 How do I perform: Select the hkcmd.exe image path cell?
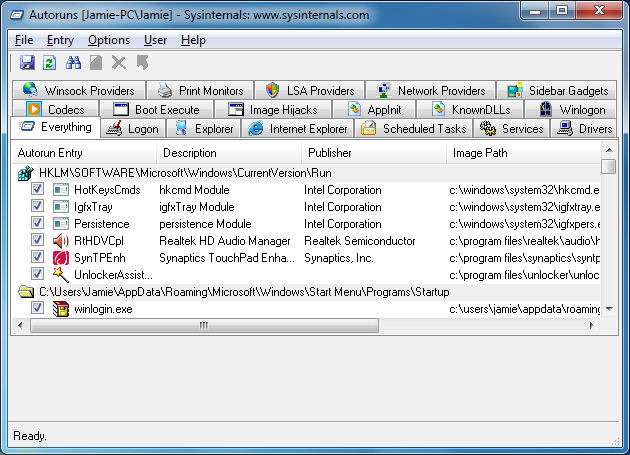click(524, 190)
